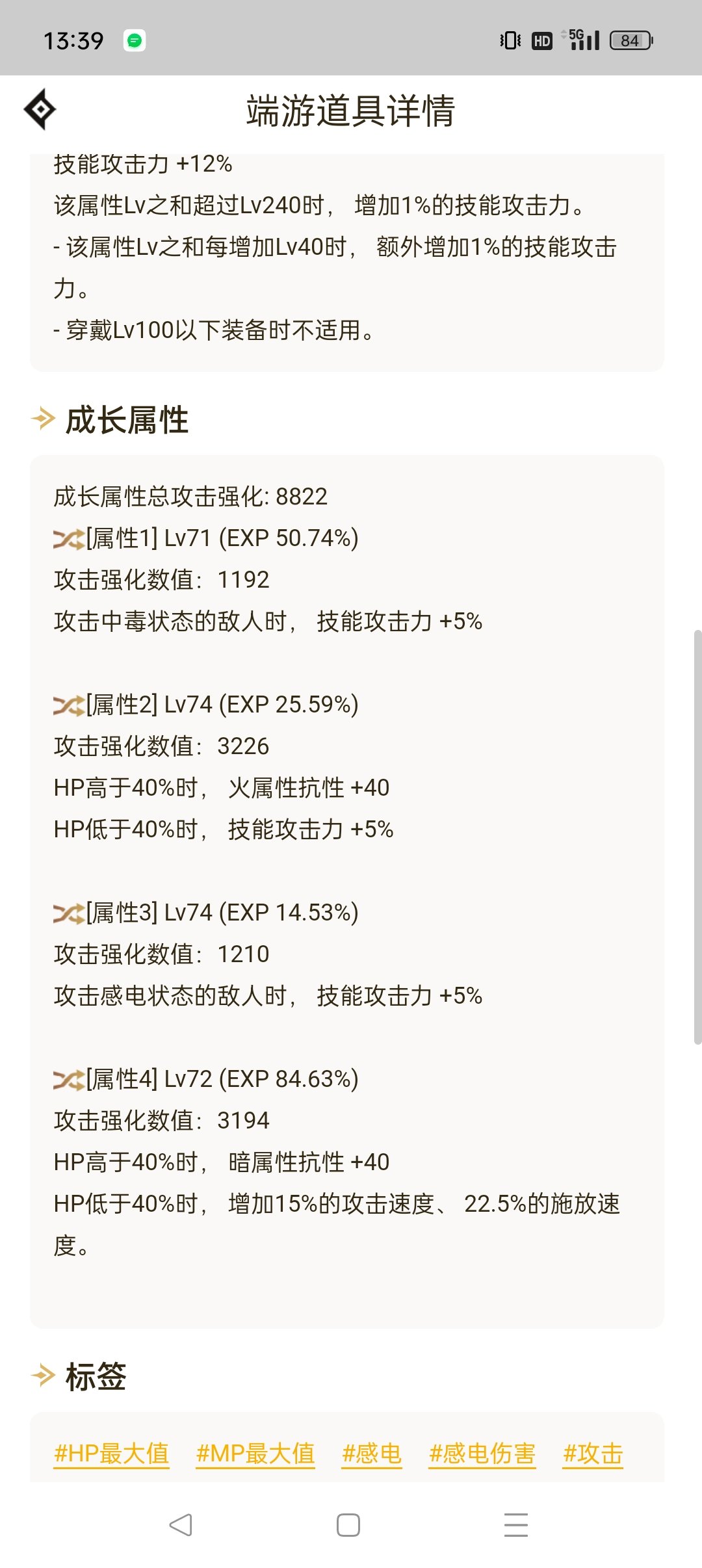Screen dimensions: 702x1568
Task: Open the #HP最大值 tag link
Action: pyautogui.click(x=112, y=1453)
